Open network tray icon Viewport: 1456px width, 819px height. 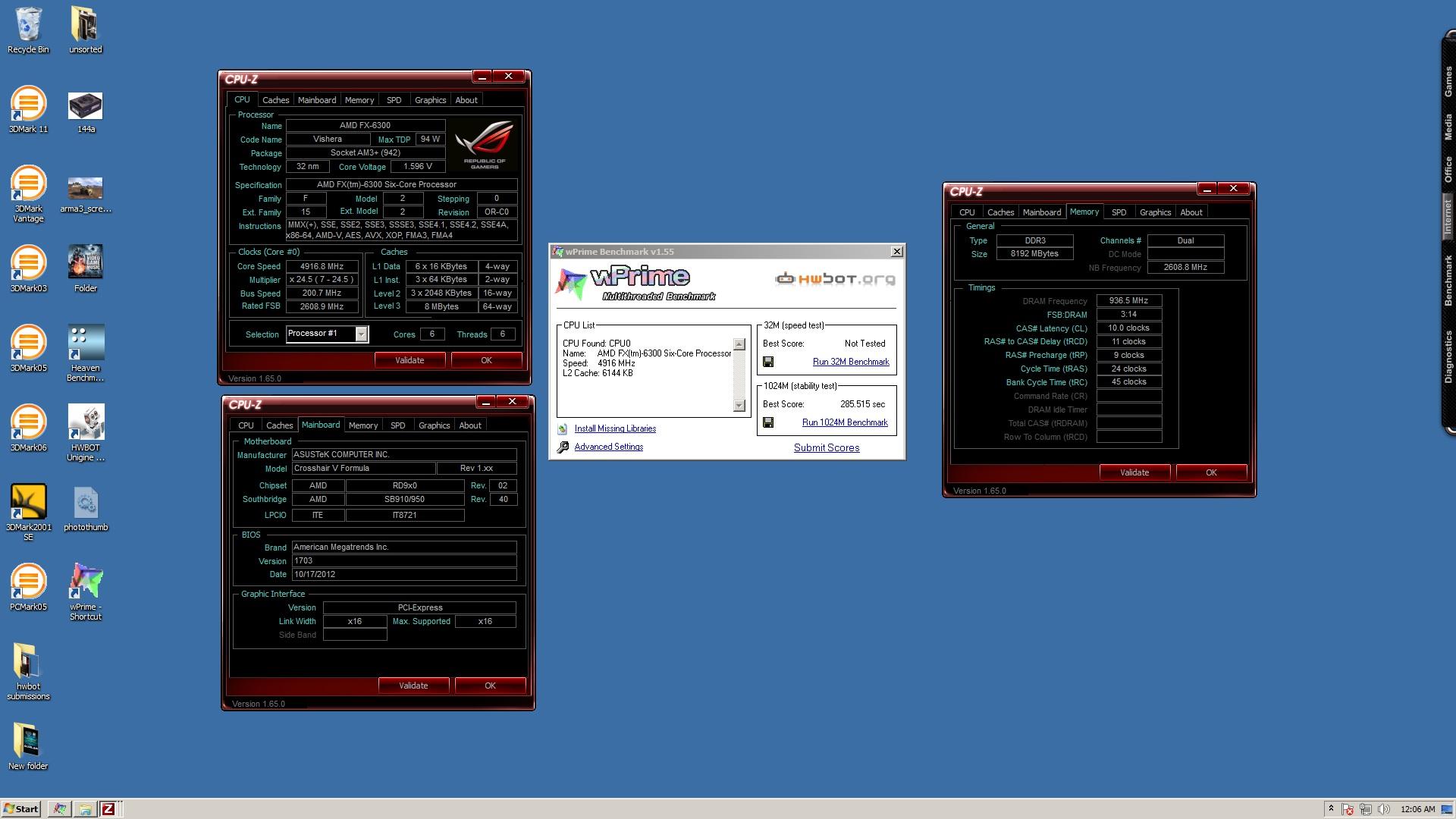(1366, 809)
